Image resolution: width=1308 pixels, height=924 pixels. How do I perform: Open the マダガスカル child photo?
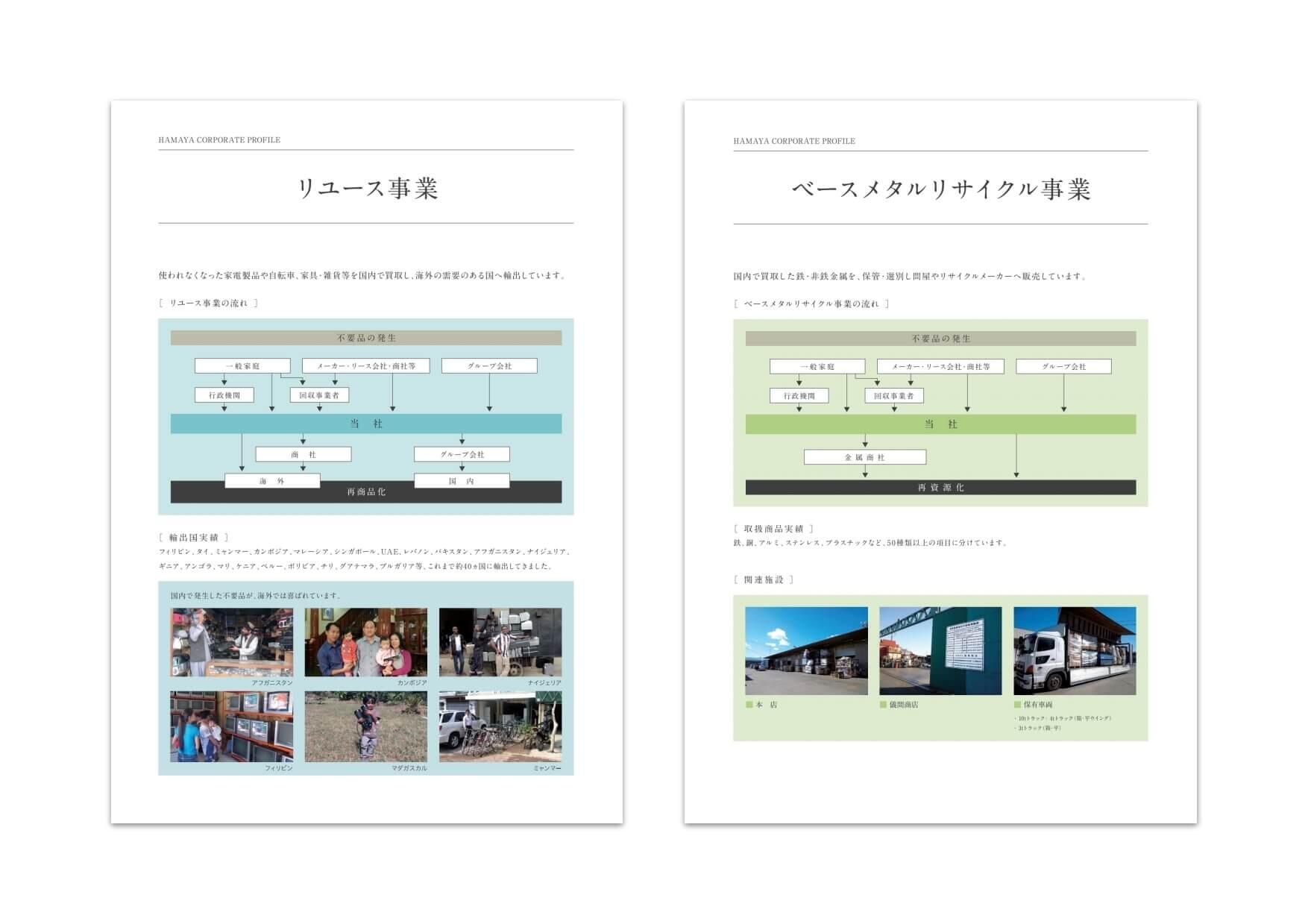[x=365, y=726]
